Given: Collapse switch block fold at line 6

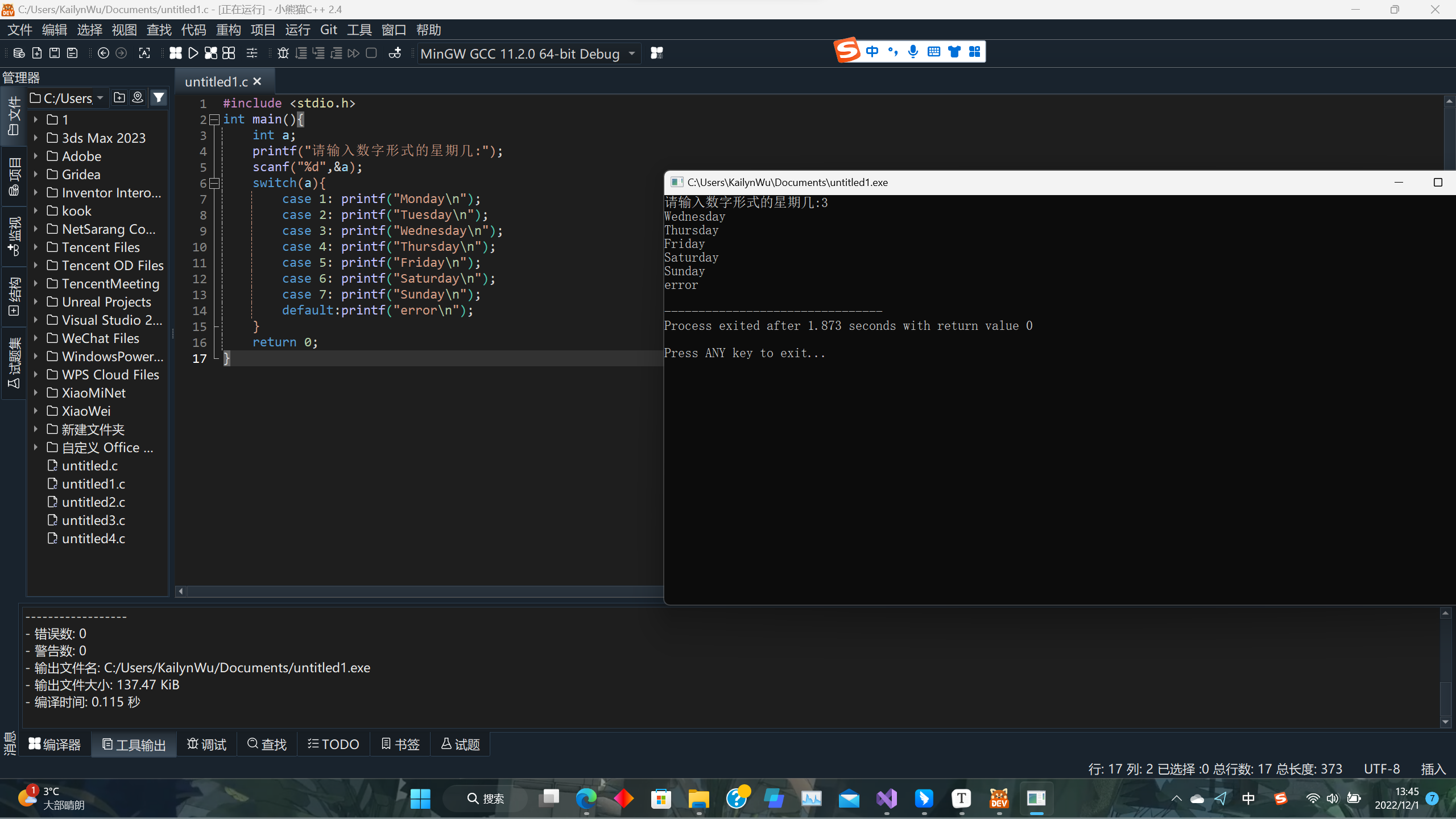Looking at the screenshot, I should [x=214, y=183].
